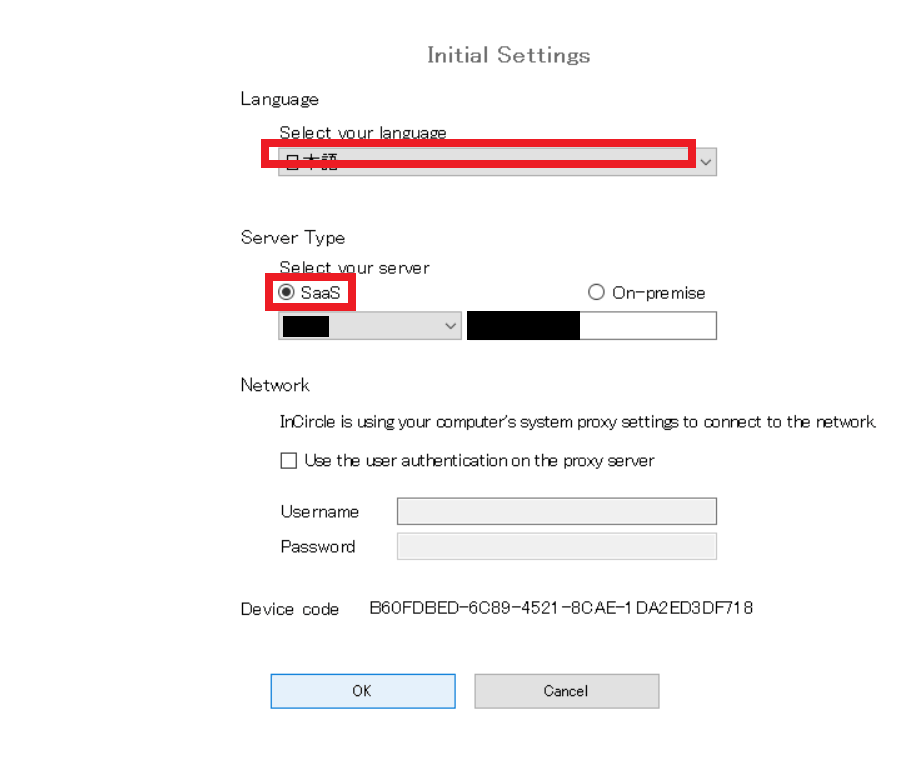912x763 pixels.
Task: Choose the On-premise server option
Action: (x=597, y=293)
